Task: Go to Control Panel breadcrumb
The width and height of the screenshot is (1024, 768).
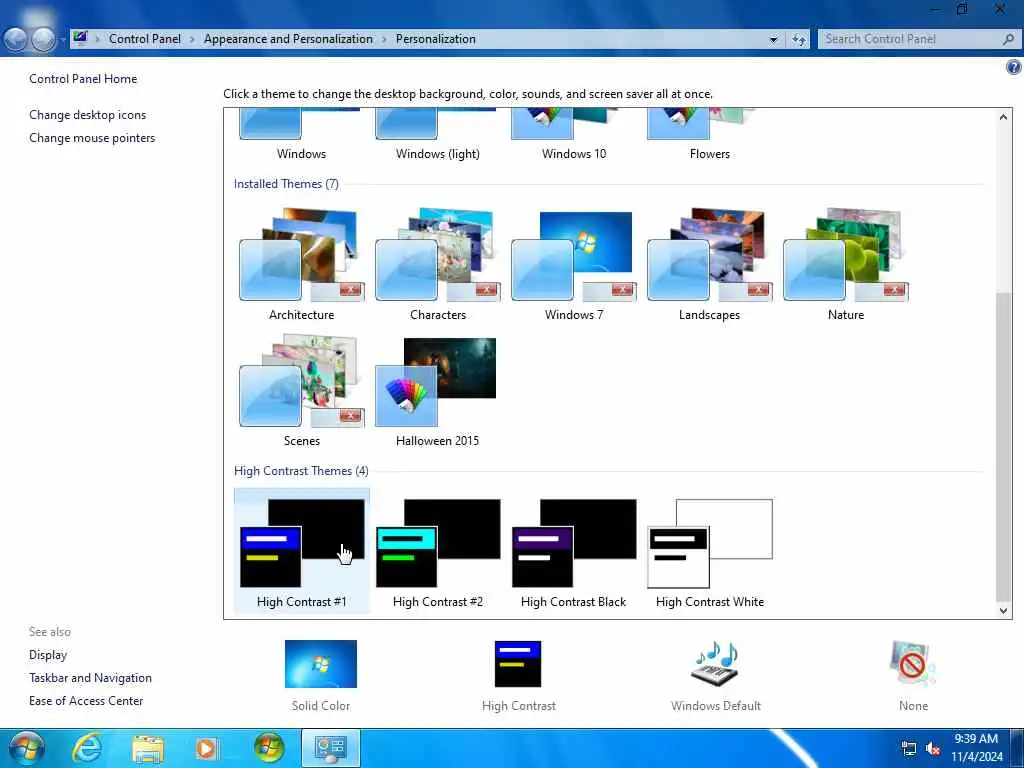Action: (145, 39)
